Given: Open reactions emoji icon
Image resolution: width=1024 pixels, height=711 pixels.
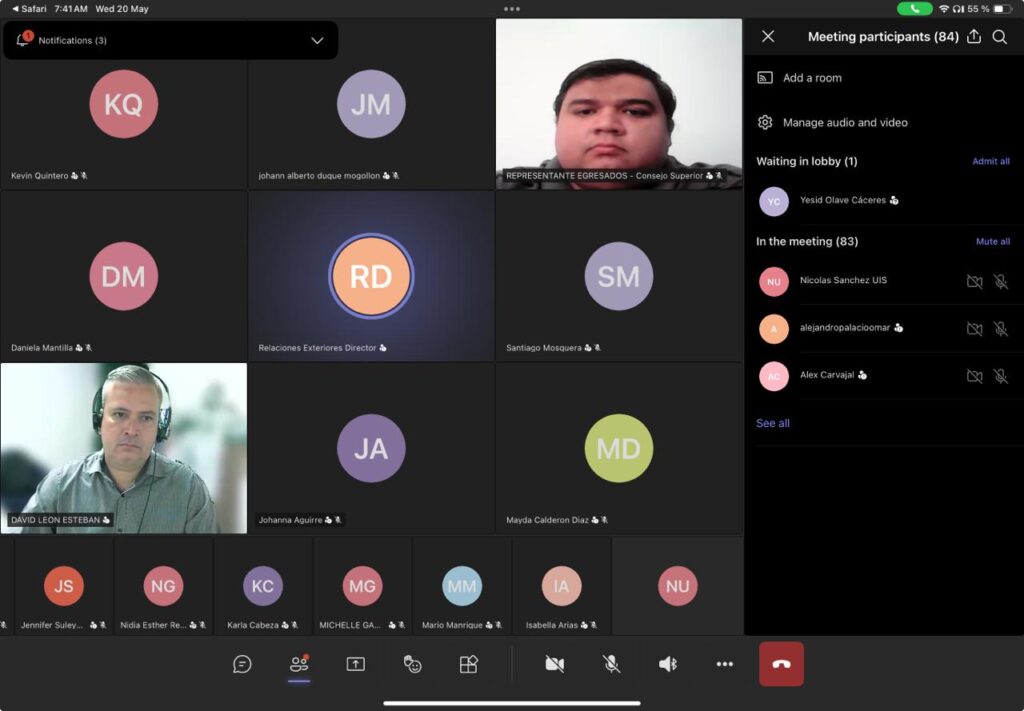Looking at the screenshot, I should point(412,664).
